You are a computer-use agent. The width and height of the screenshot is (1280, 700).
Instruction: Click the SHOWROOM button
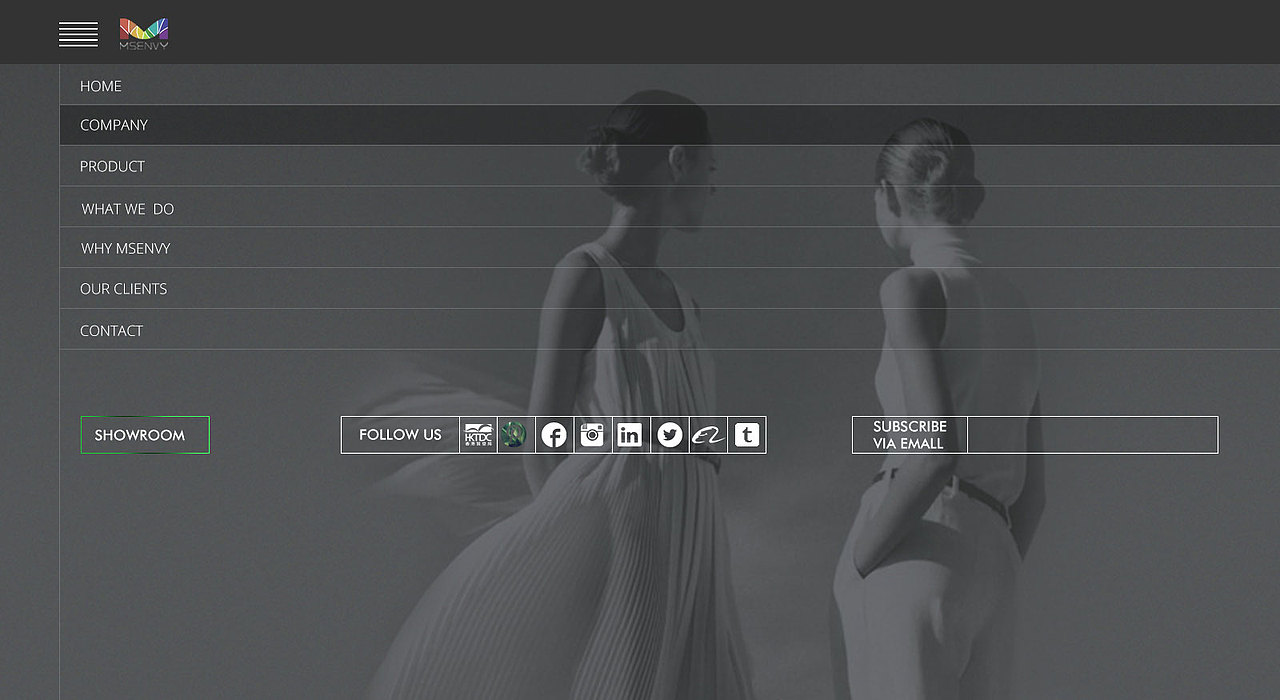click(145, 435)
